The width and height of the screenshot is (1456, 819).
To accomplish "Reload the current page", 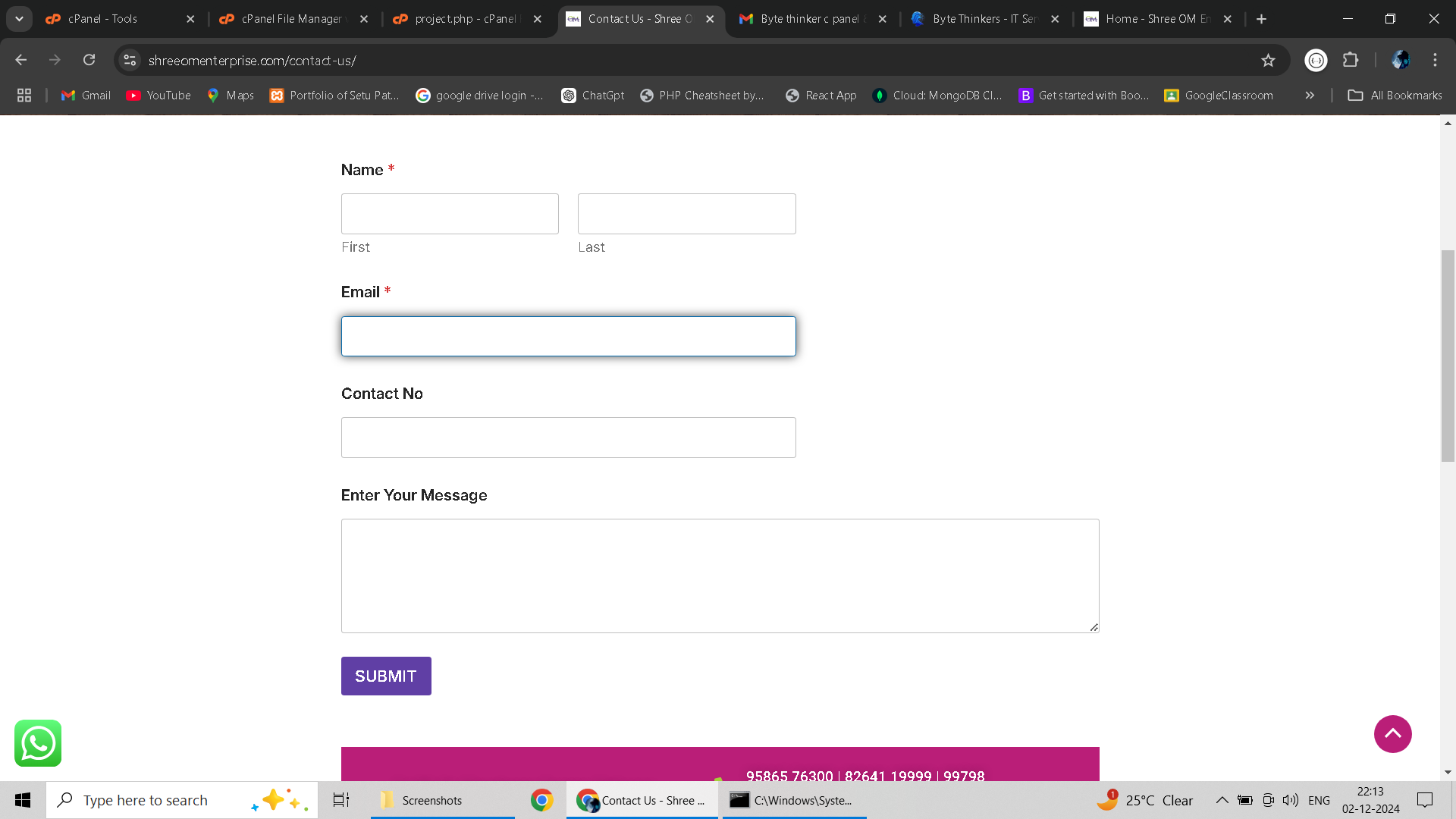I will (x=89, y=60).
